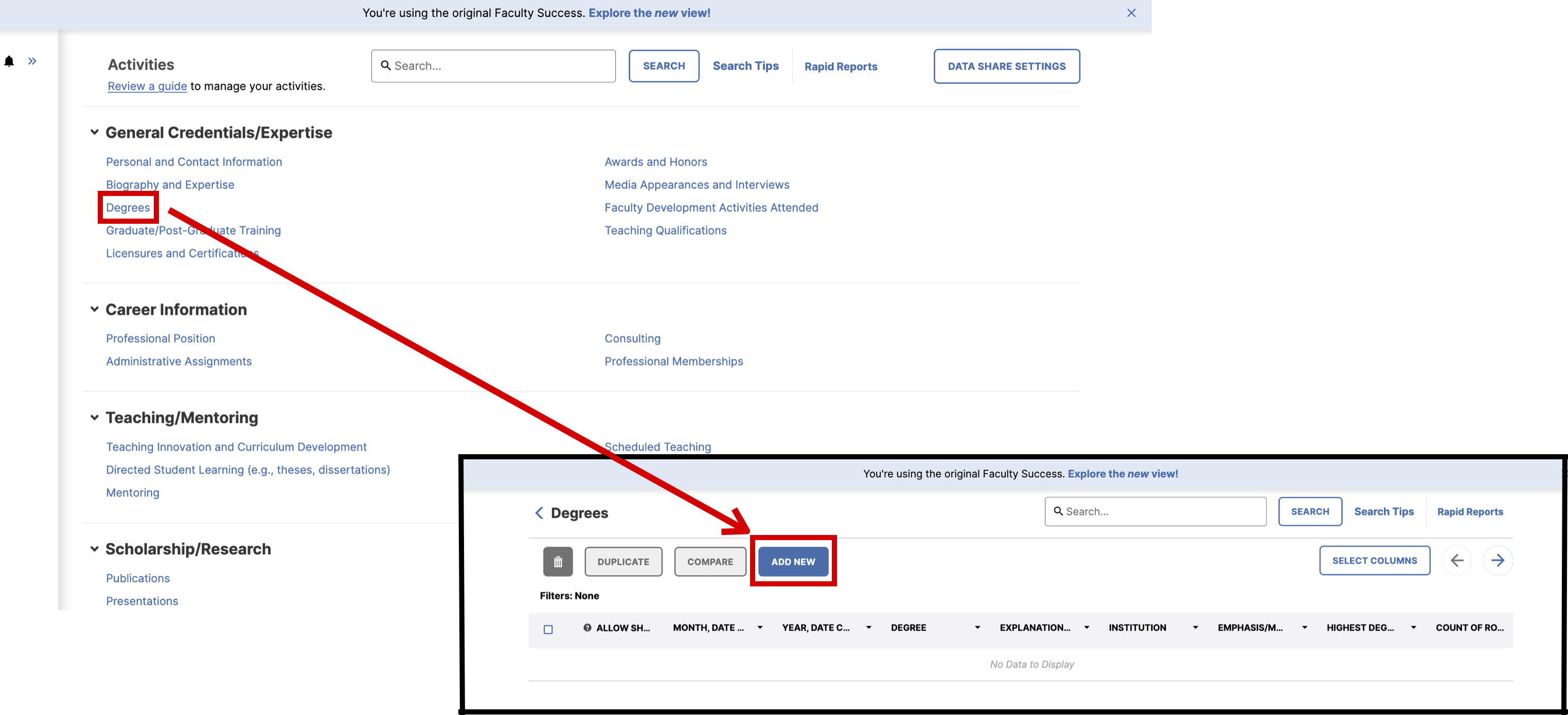Click the DUPLICATE button
The height and width of the screenshot is (715, 1568).
(623, 561)
